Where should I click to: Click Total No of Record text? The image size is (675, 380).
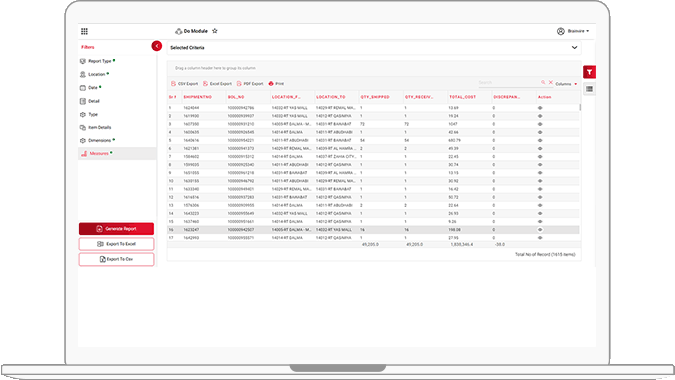[545, 255]
